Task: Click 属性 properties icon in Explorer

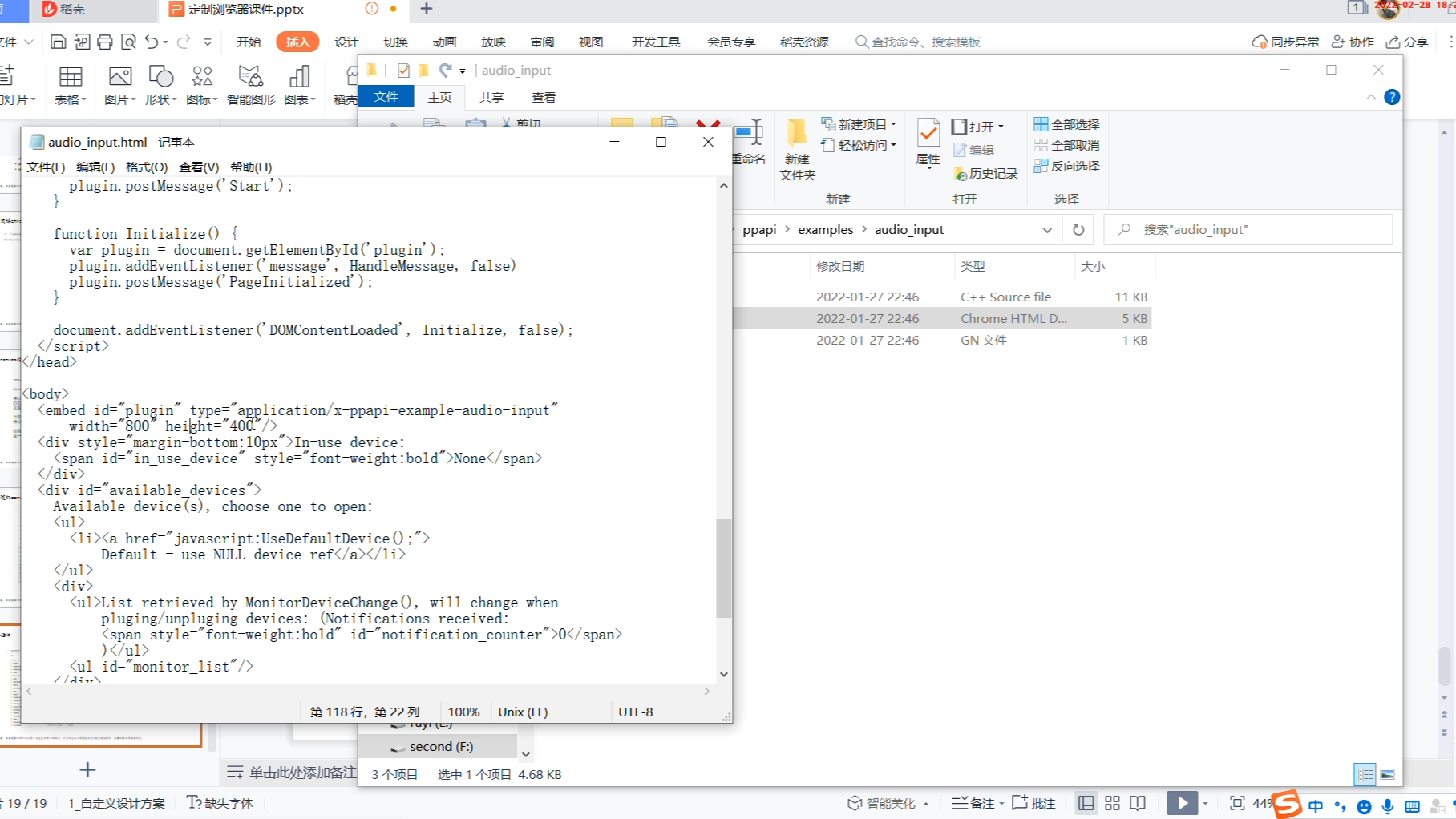Action: pos(928,143)
